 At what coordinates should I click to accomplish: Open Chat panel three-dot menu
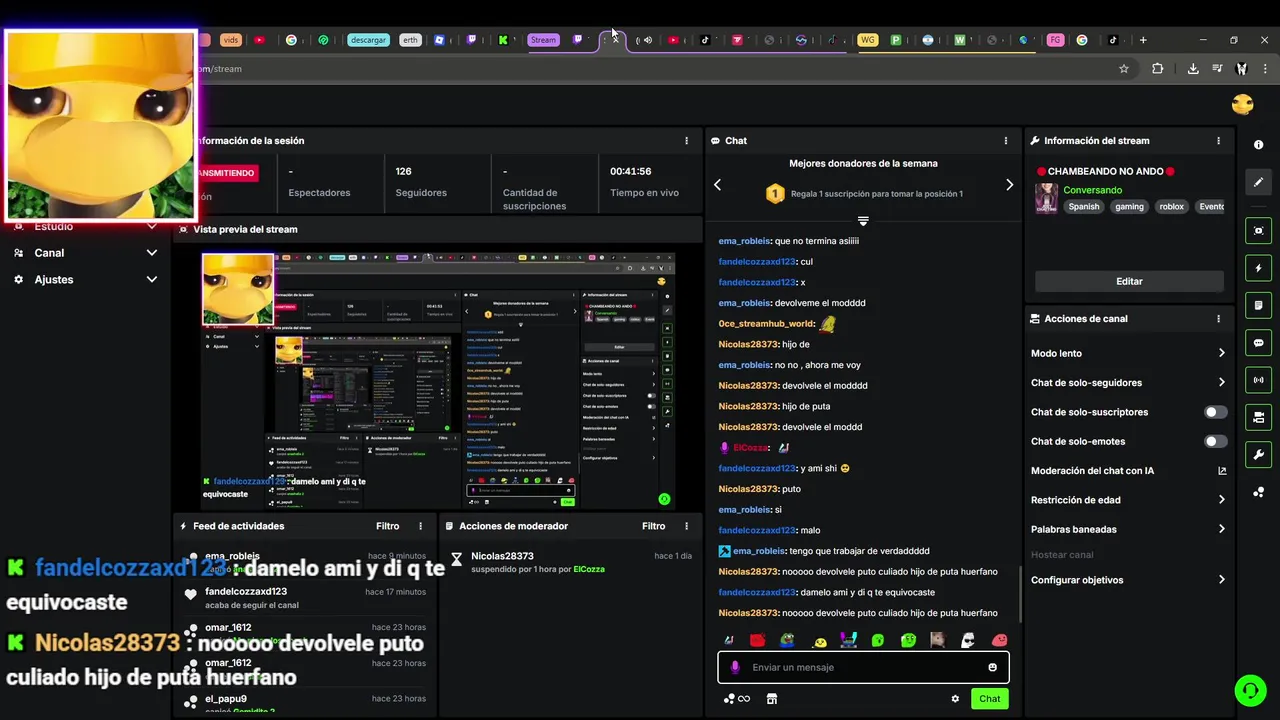click(1006, 141)
